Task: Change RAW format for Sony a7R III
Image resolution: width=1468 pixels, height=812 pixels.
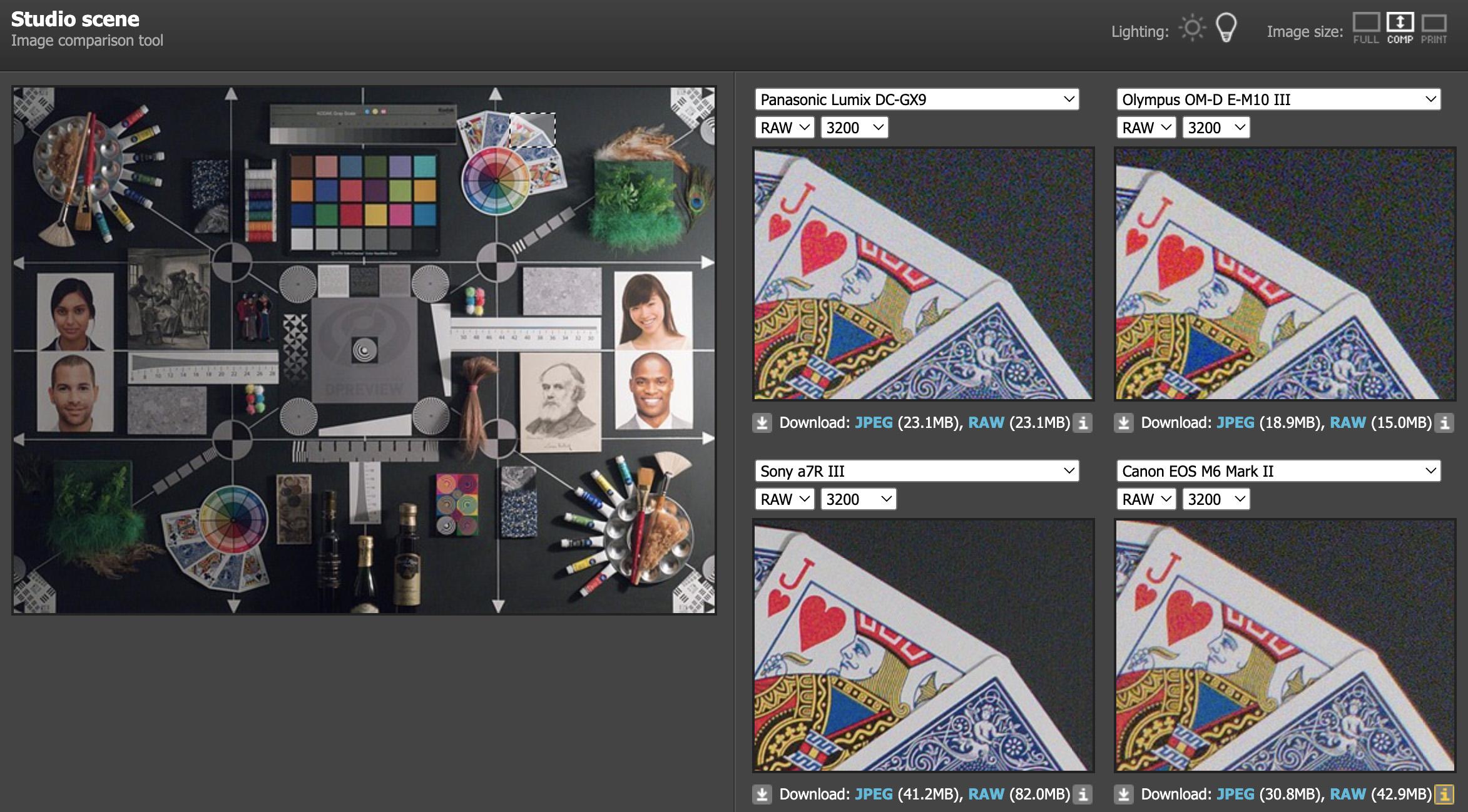Action: 785,499
